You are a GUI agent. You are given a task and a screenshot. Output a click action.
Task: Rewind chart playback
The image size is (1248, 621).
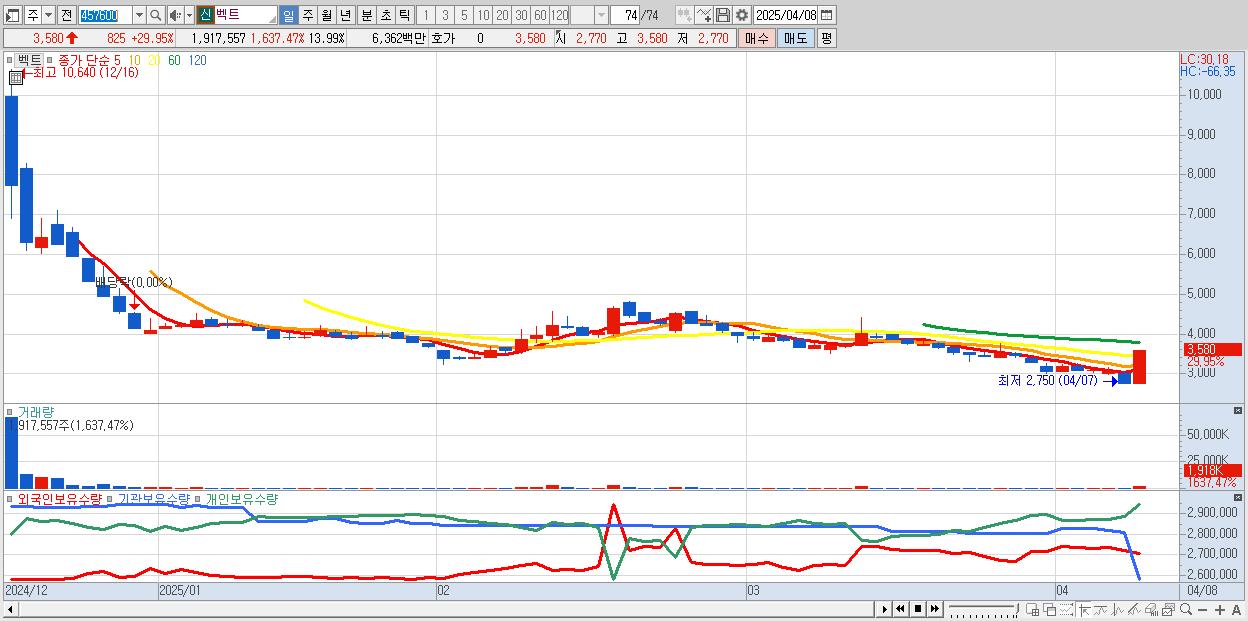901,609
